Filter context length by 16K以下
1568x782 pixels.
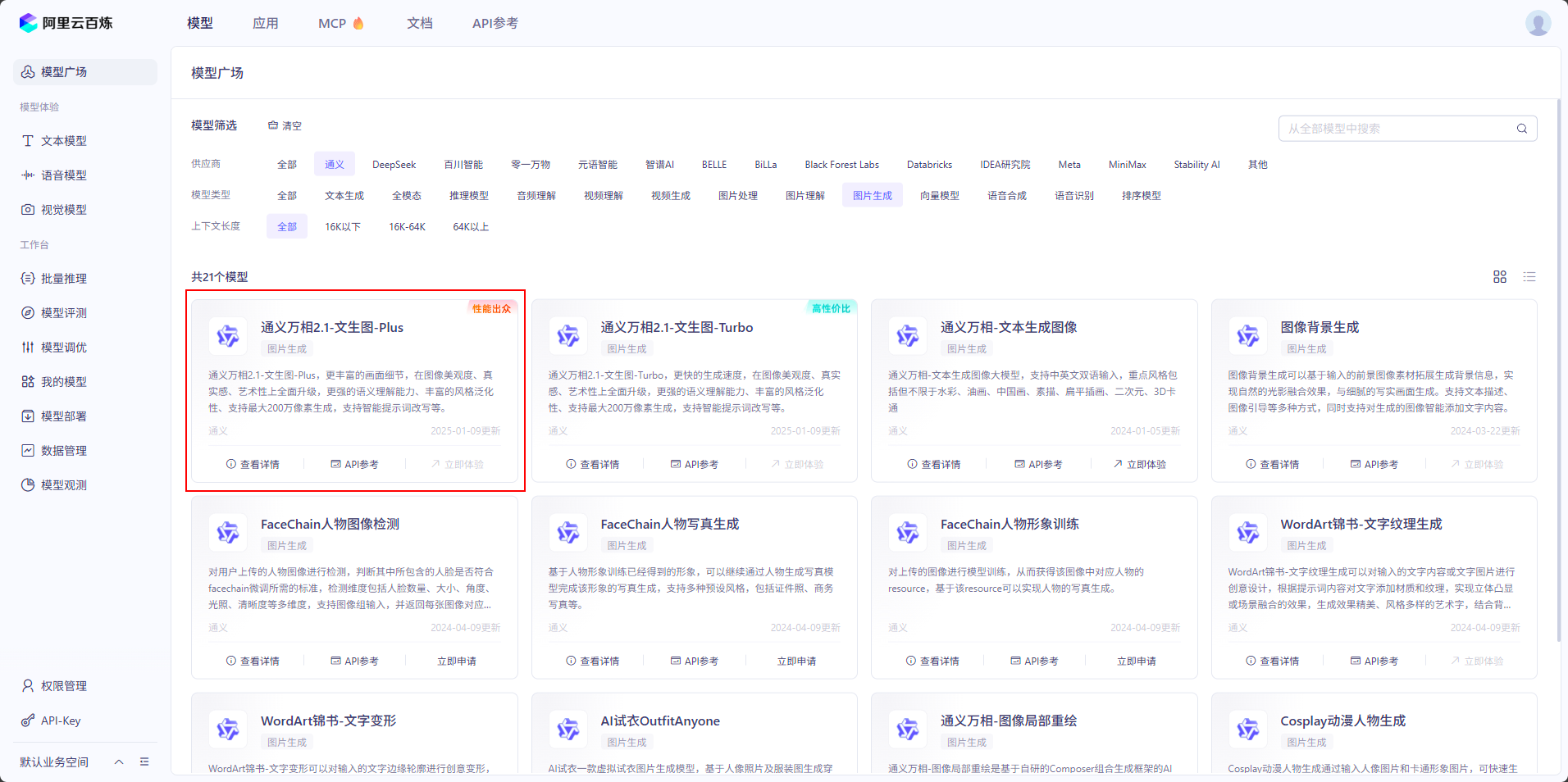pos(343,227)
